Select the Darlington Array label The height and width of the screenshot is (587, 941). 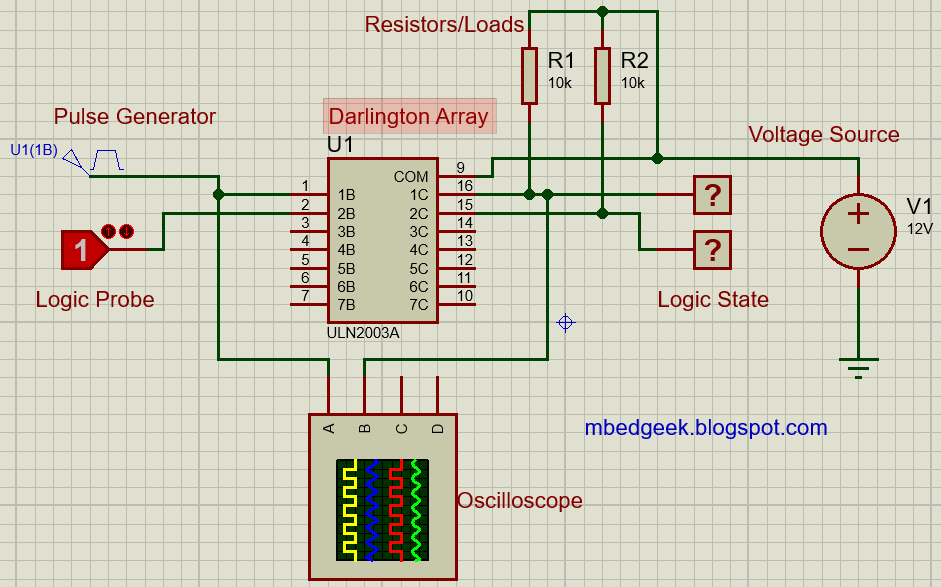point(409,116)
